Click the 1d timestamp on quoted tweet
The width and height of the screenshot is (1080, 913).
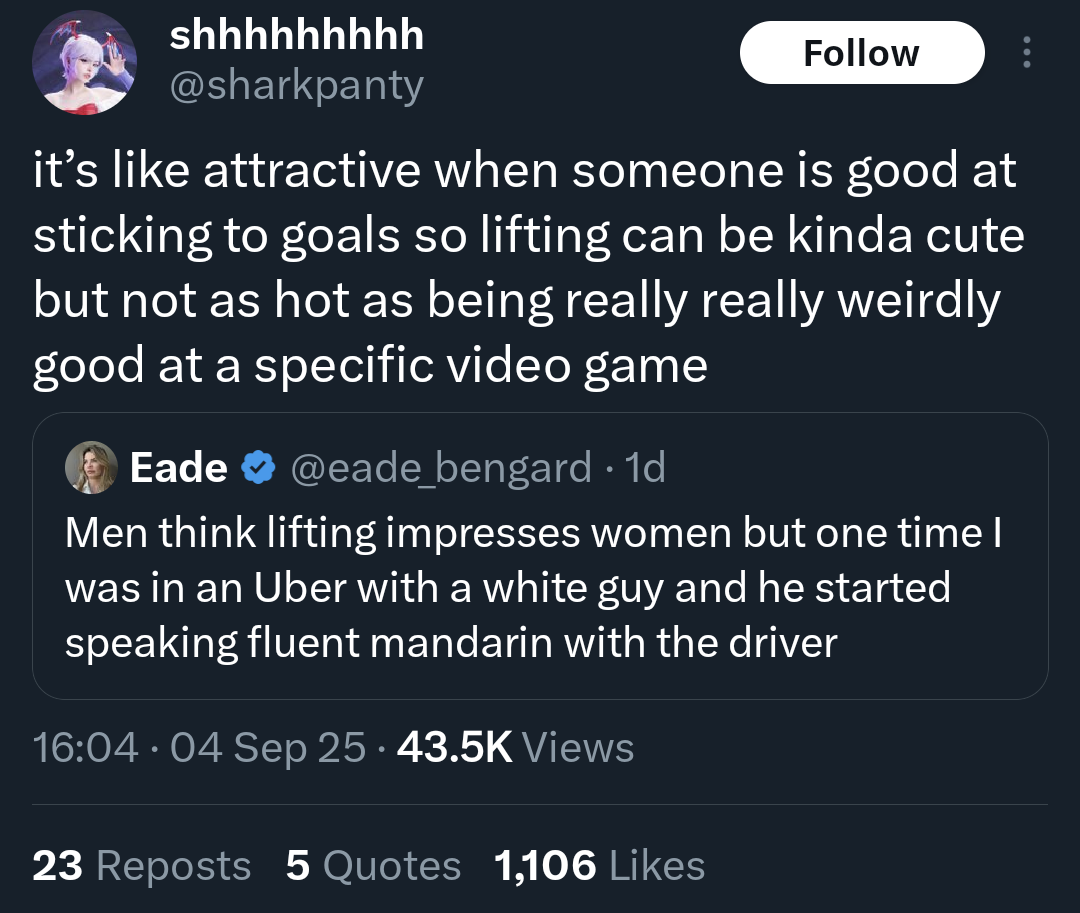click(645, 468)
